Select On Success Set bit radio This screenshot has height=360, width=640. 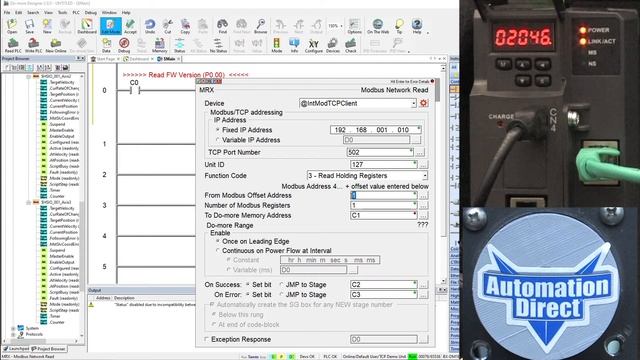coord(248,284)
